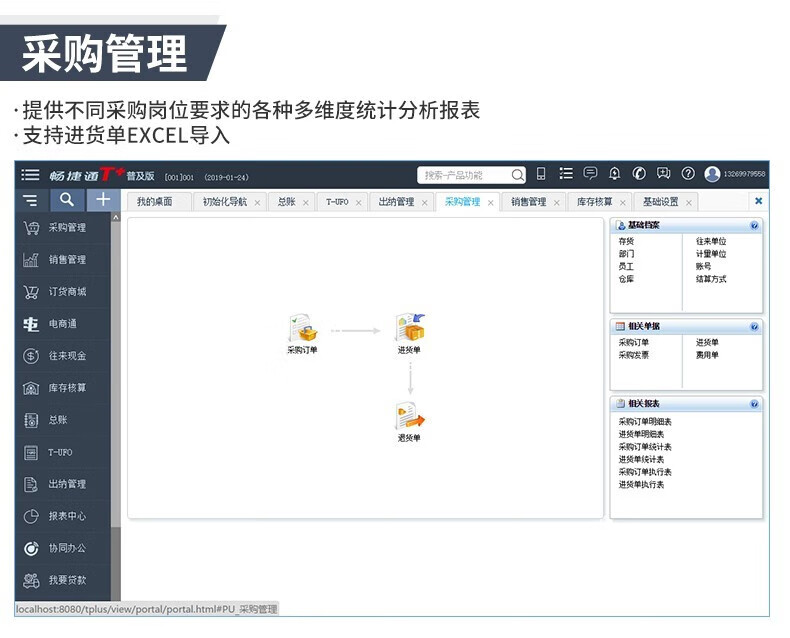
Task: Collapse the 相关报表 panel
Action: 754,404
